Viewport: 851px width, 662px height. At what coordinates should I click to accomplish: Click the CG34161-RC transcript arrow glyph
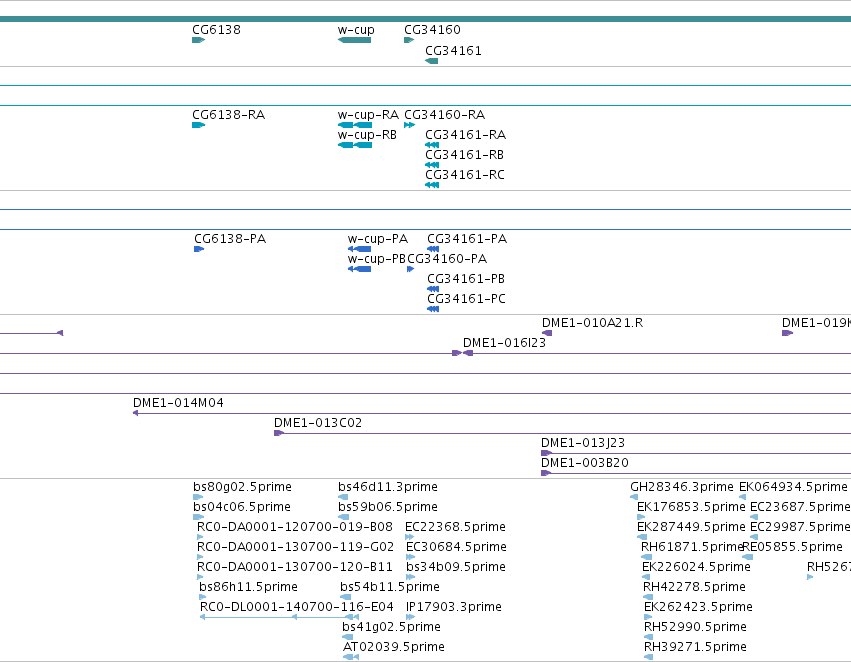432,185
